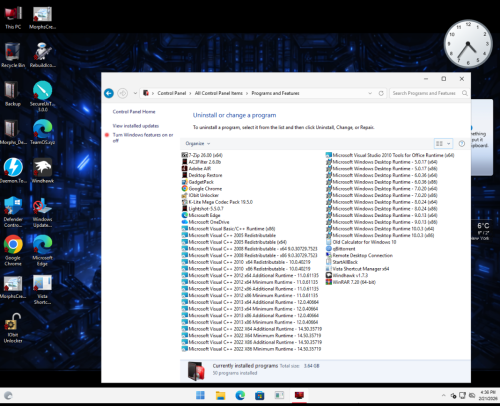Screen dimensions: 500x406
Task: Open the recent locations dropdown beside navigation arrows
Action: [135, 93]
